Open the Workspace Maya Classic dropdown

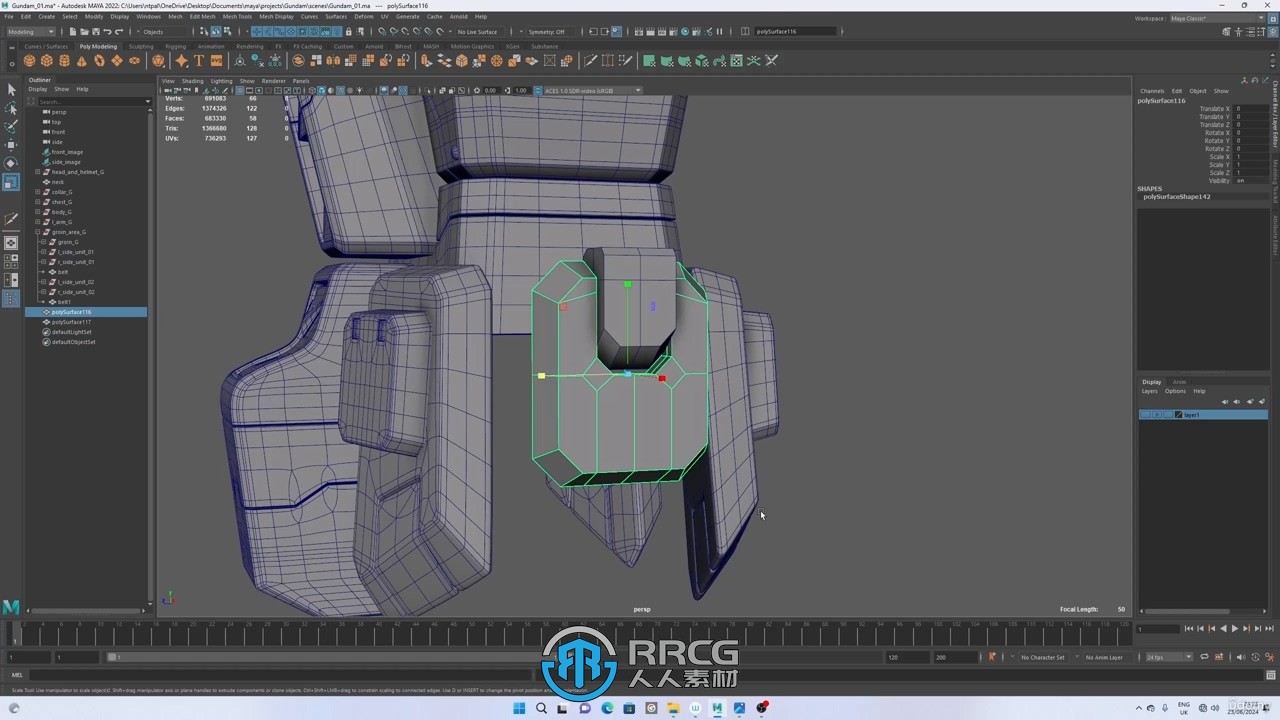tap(1217, 18)
